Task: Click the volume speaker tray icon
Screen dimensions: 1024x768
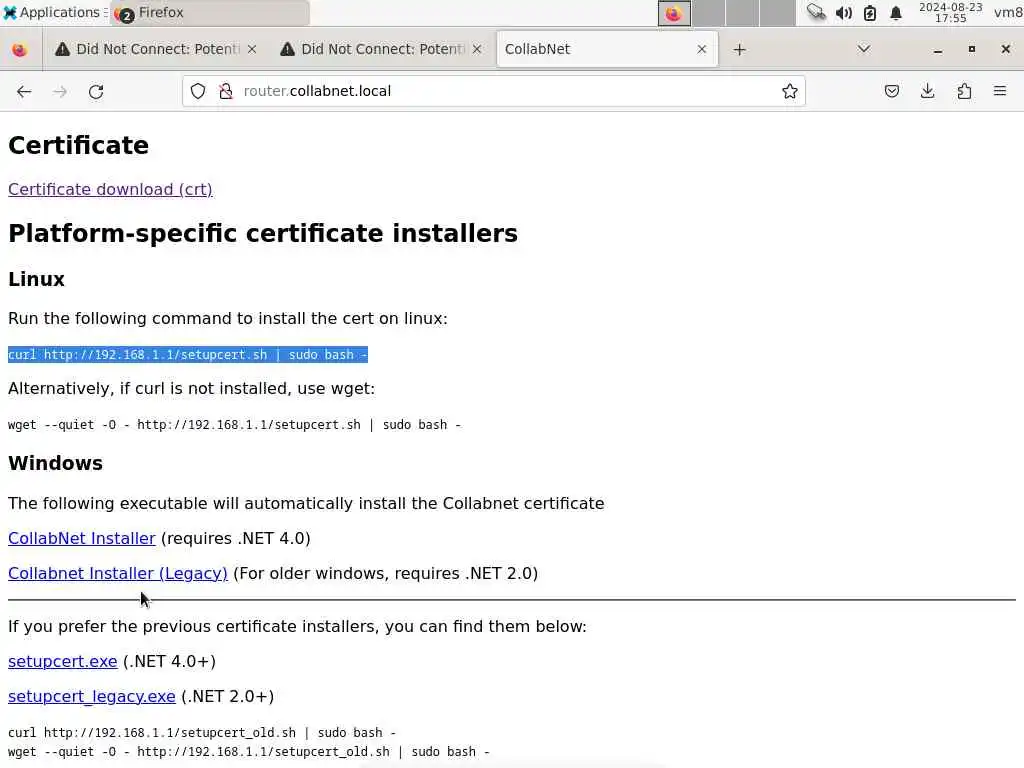Action: tap(844, 12)
